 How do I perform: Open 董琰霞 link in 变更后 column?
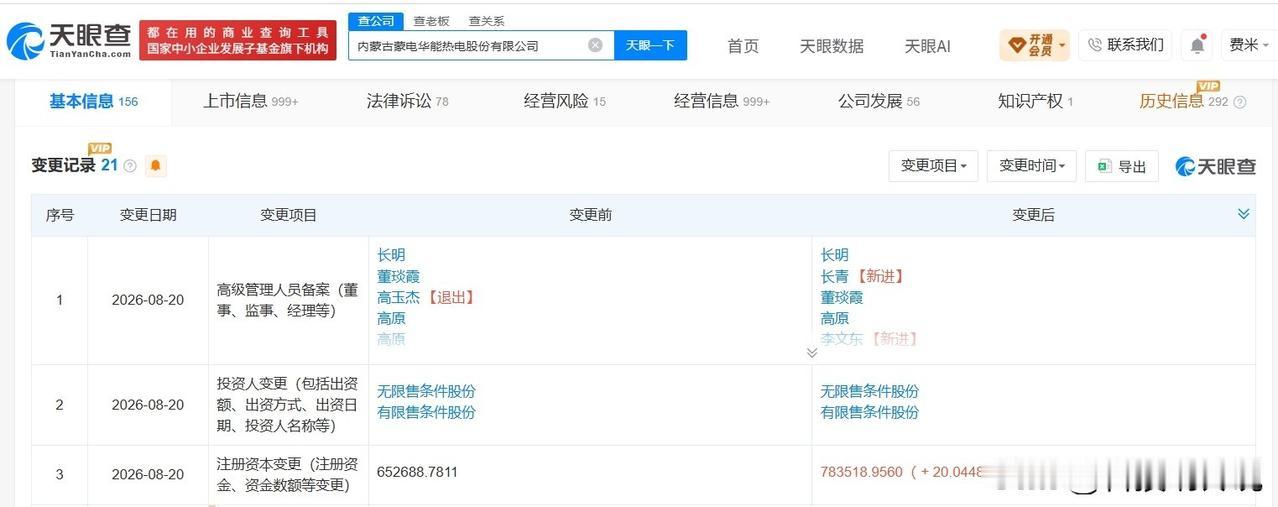point(842,297)
